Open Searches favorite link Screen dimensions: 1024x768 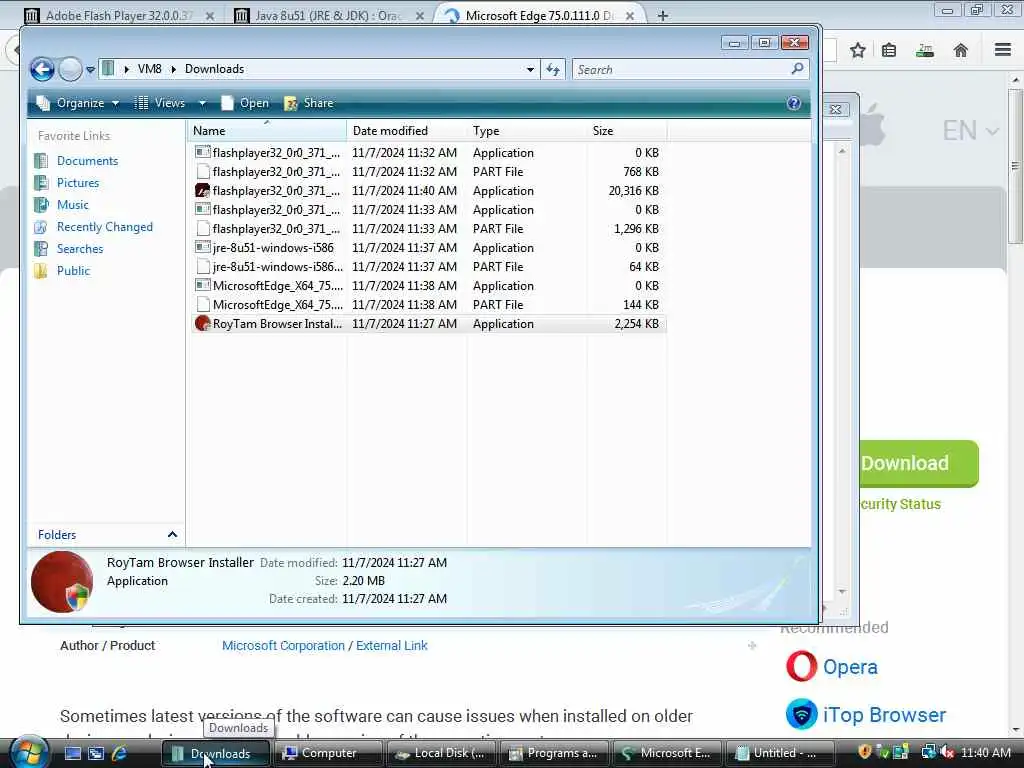[x=80, y=249]
